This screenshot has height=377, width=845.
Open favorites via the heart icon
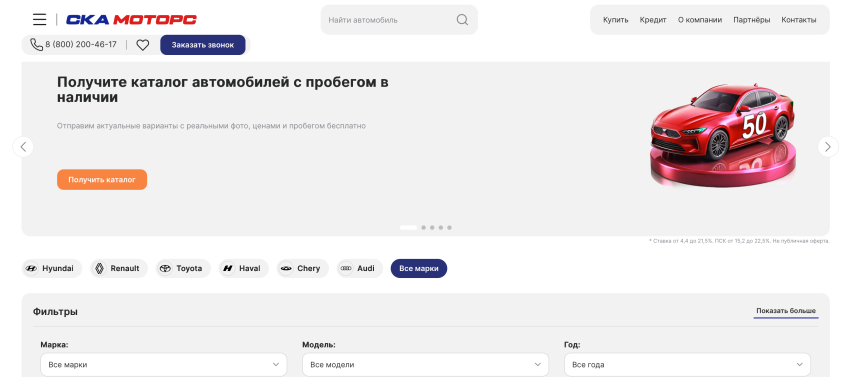[x=142, y=45]
